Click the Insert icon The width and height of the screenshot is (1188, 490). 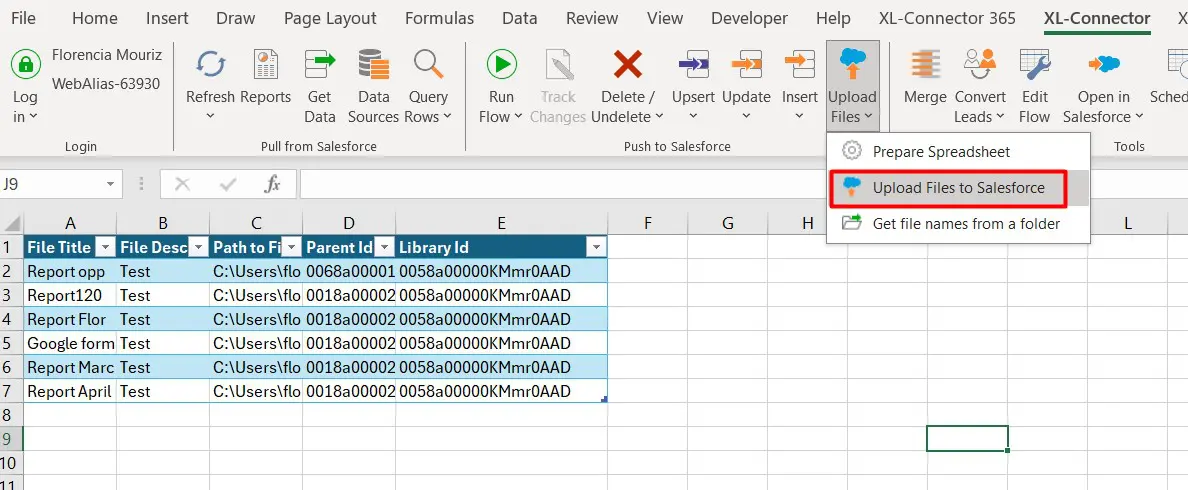tap(800, 64)
